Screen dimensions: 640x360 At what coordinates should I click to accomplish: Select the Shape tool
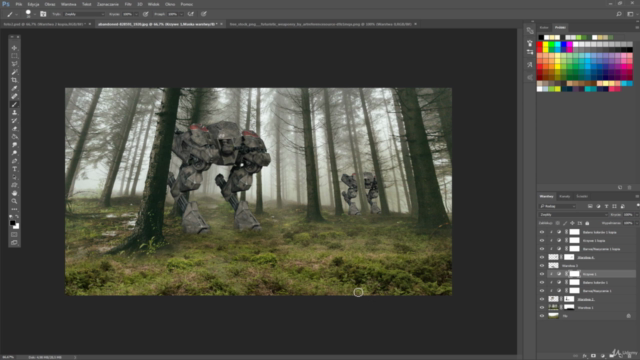pos(14,185)
